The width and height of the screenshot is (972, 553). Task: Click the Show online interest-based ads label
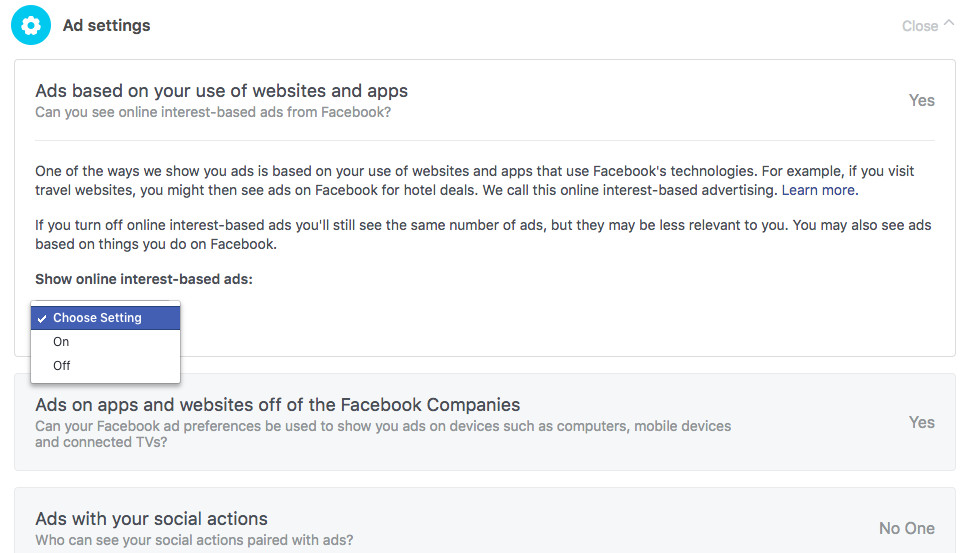(x=144, y=279)
